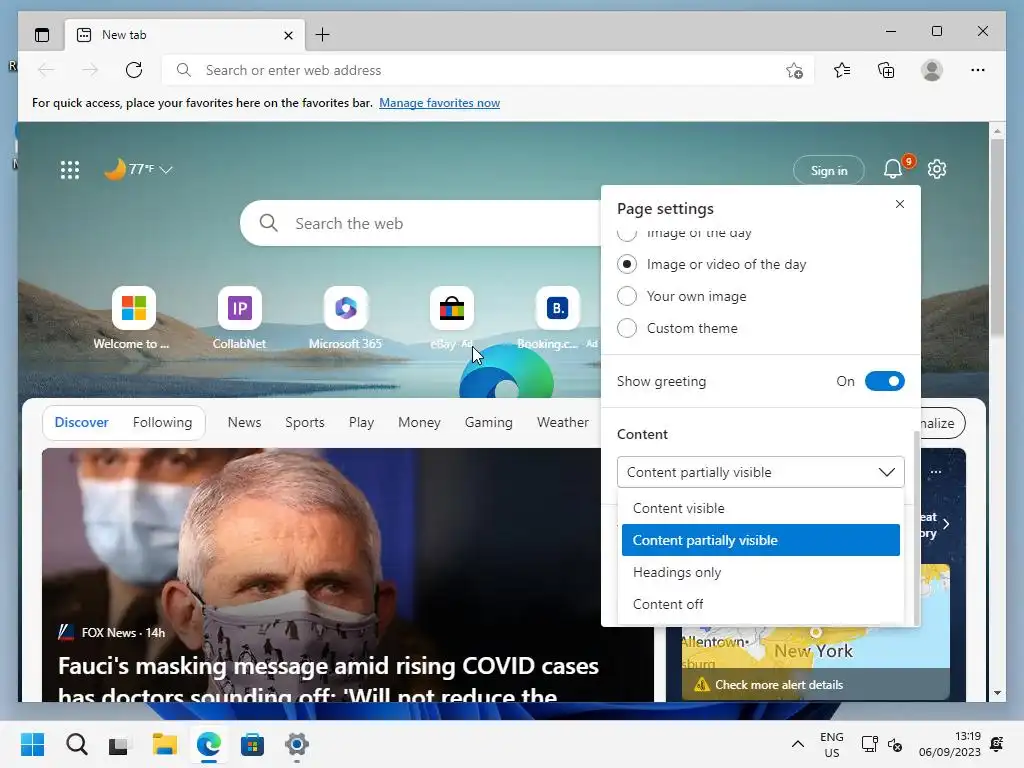Click the Search the web box
This screenshot has width=1024, height=768.
[421, 223]
